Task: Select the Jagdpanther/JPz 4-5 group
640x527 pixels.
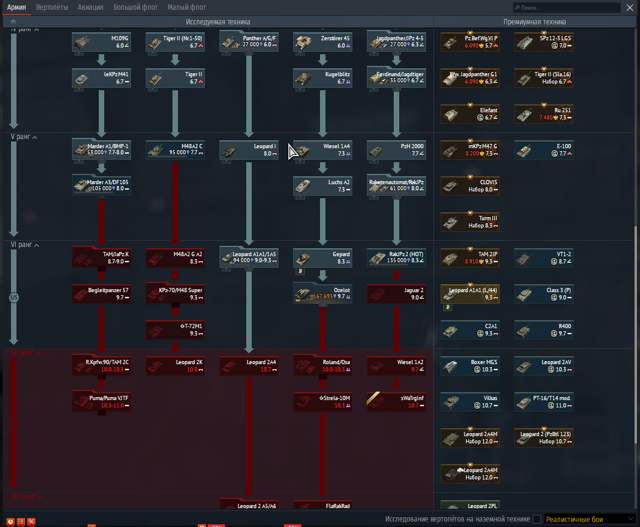Action: tap(396, 42)
